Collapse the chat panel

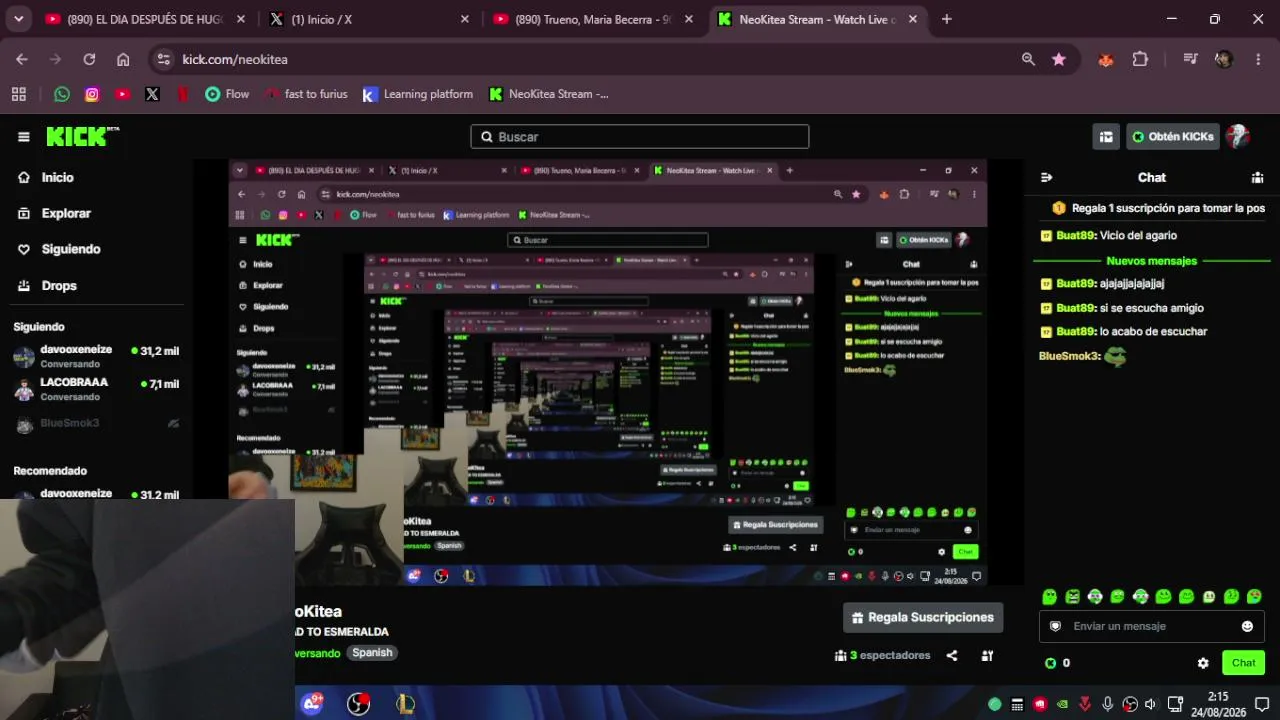coord(1046,177)
